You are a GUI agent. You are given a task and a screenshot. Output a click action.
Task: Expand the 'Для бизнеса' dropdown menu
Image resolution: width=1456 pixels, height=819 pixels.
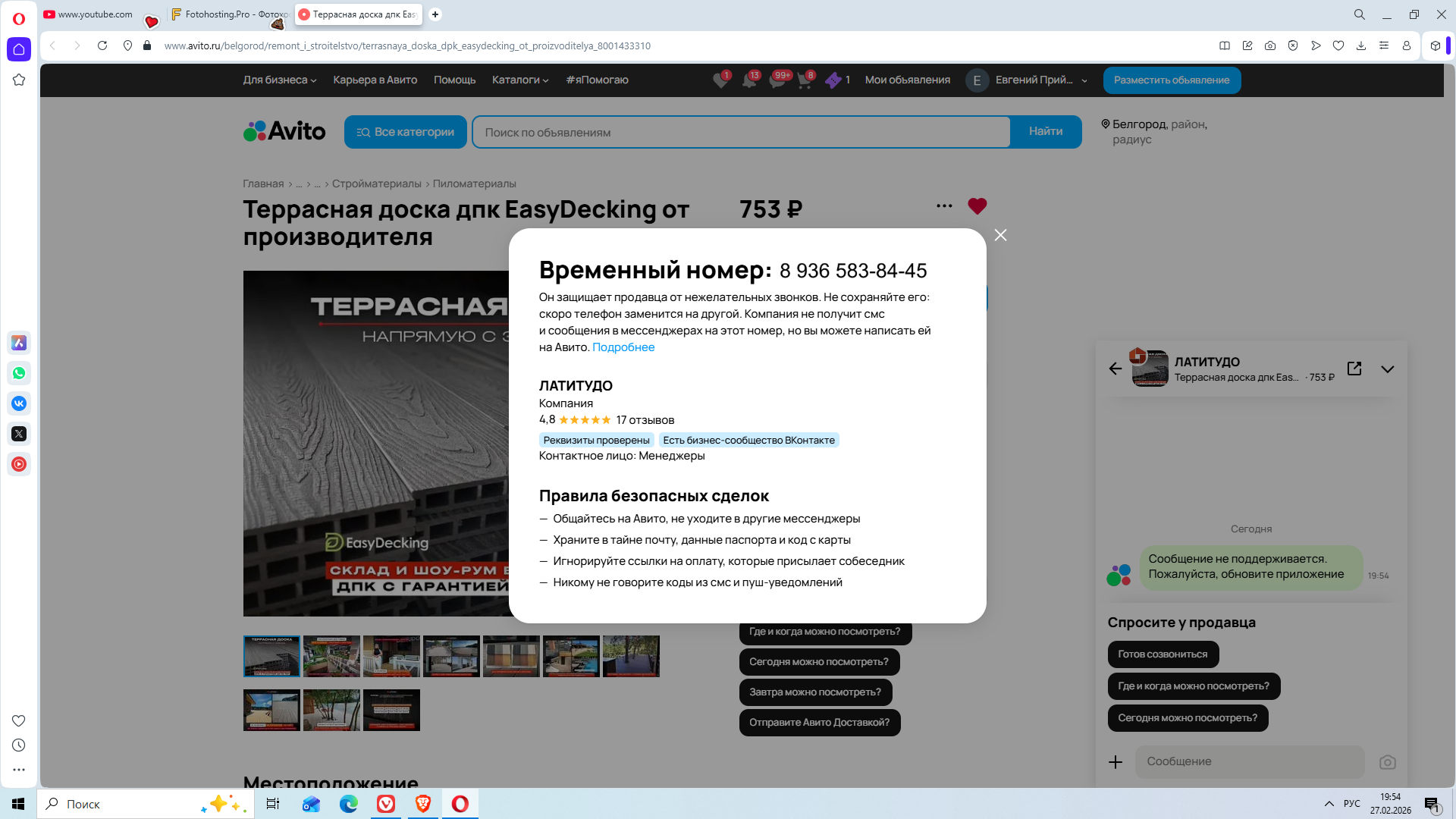[x=279, y=80]
